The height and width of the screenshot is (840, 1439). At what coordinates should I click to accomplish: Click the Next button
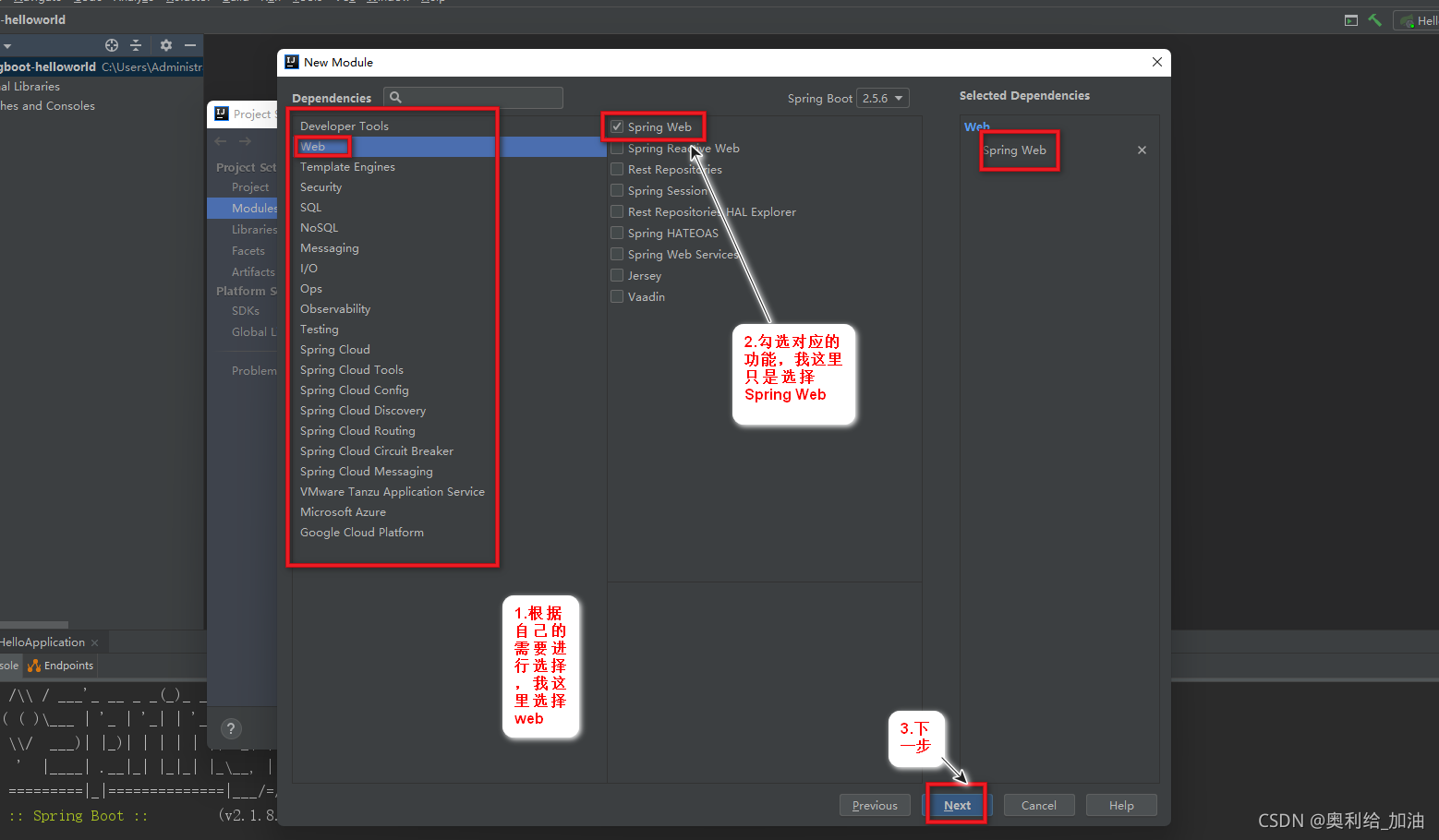957,805
